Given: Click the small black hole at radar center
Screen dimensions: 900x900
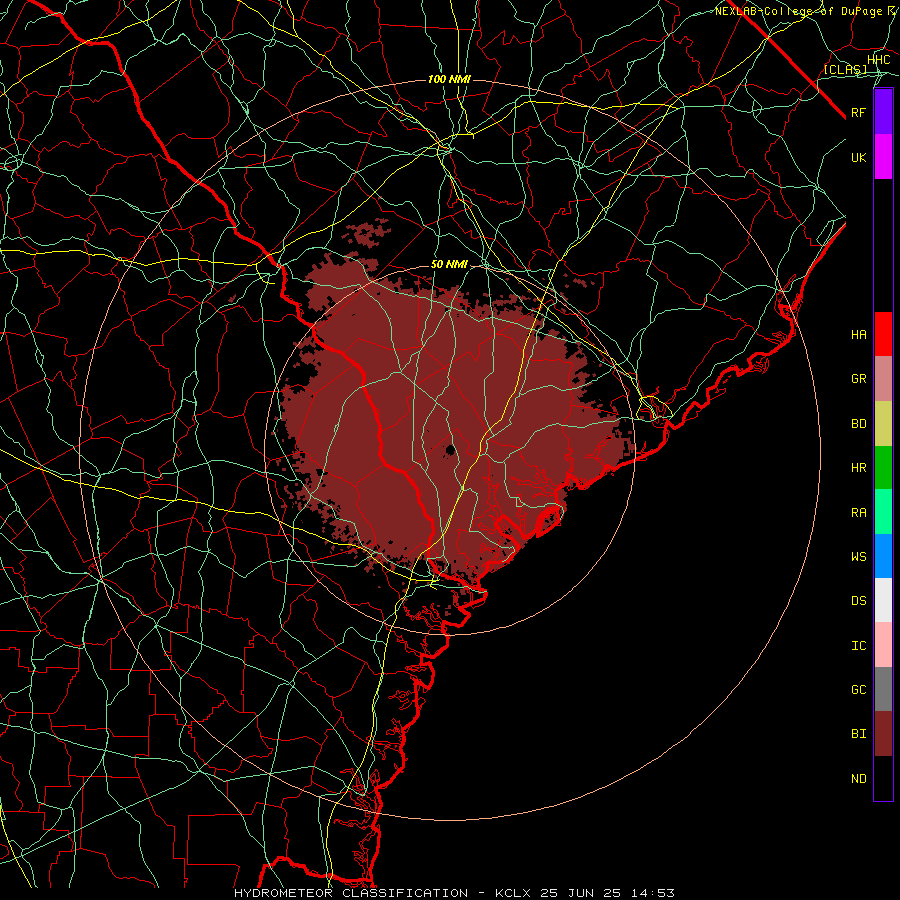Looking at the screenshot, I should pos(451,450).
